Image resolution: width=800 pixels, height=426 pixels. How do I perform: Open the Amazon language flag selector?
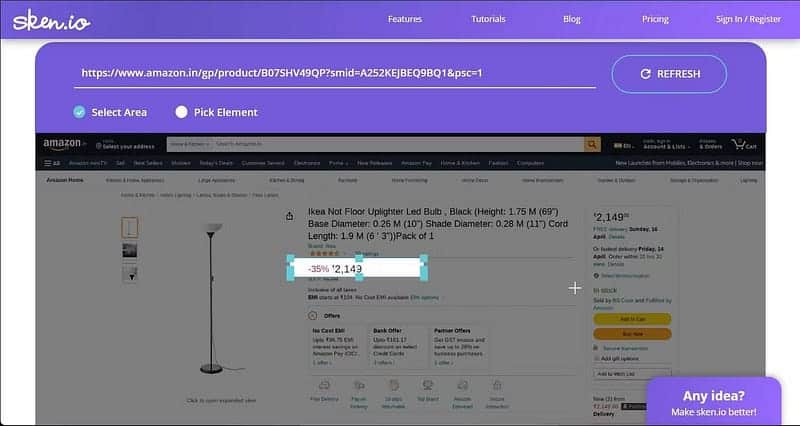coord(623,146)
